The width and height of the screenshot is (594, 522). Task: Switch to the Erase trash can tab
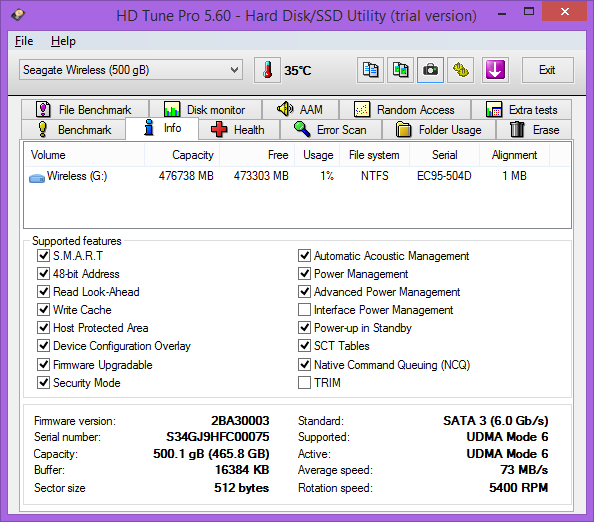point(534,130)
